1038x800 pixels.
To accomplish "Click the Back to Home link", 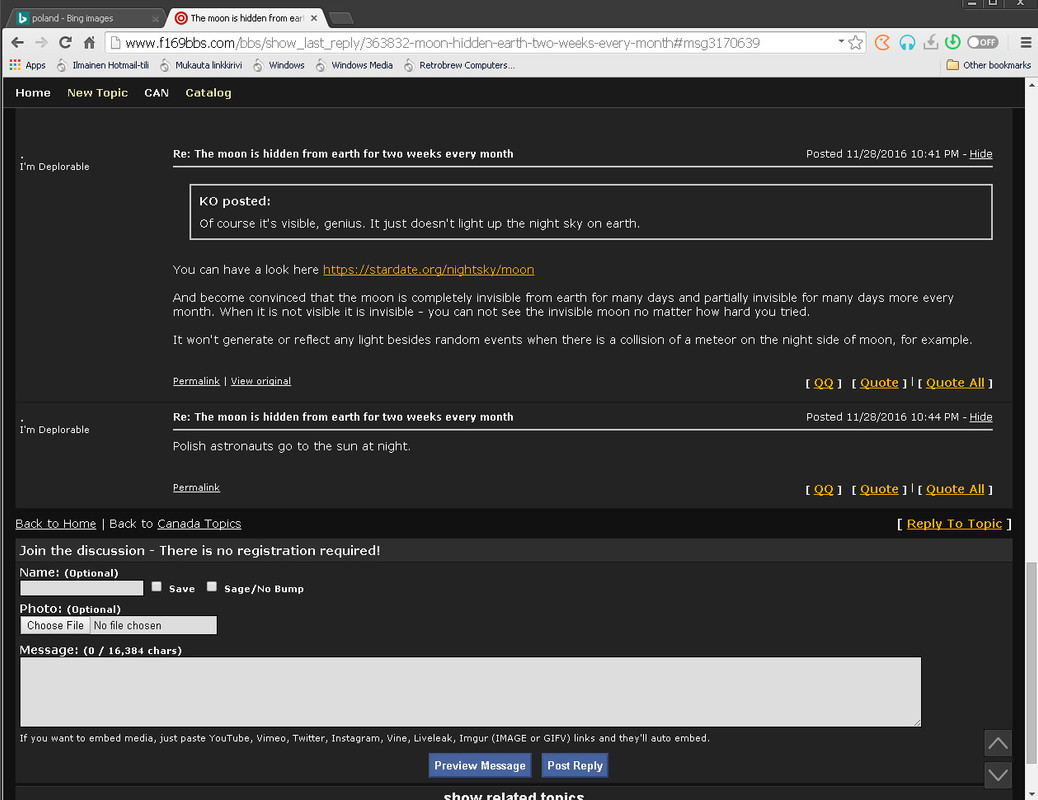I will pos(56,524).
